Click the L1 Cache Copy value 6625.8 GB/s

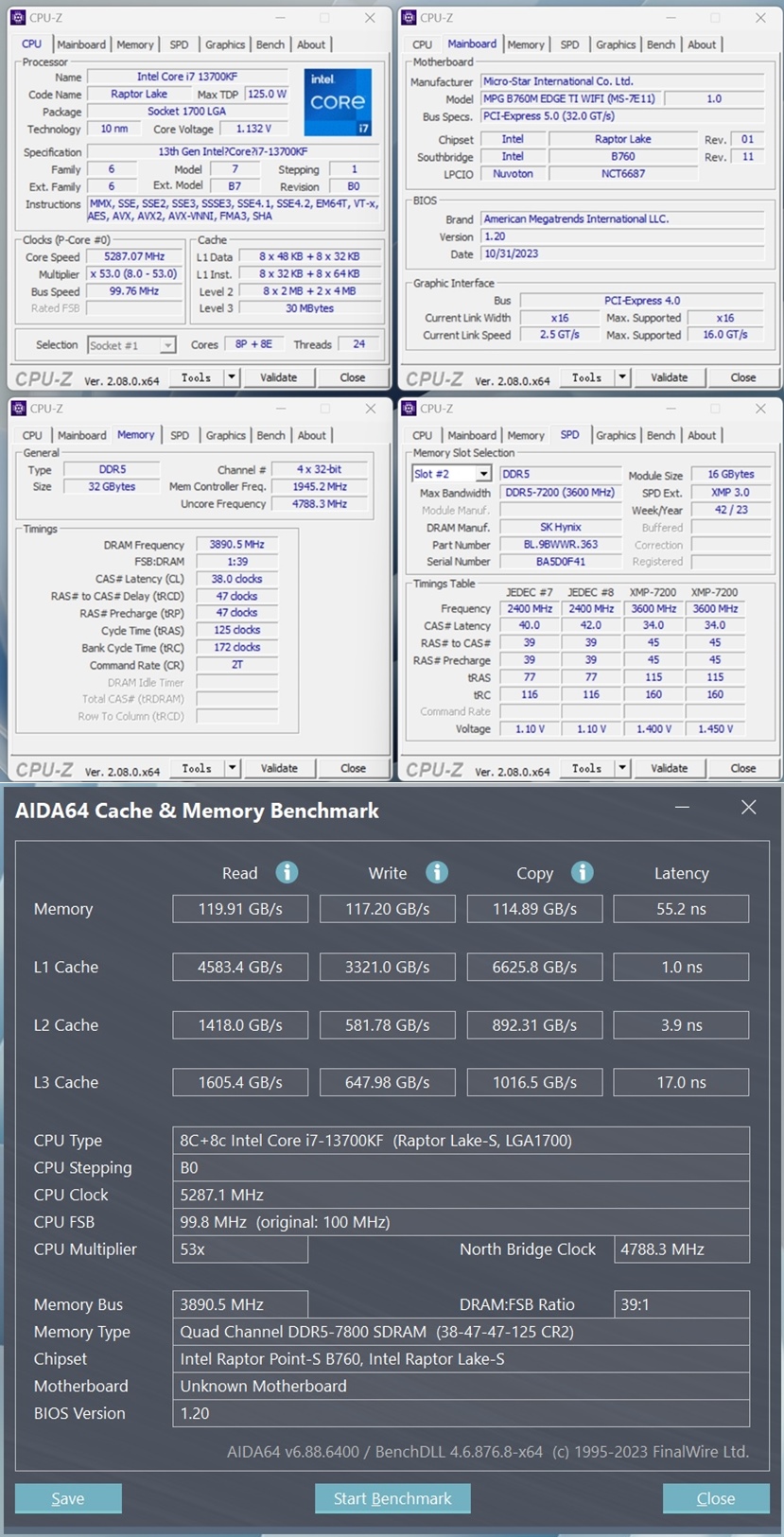coord(534,967)
